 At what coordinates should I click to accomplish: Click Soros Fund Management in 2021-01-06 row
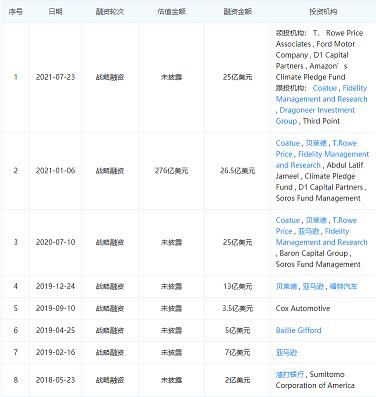click(318, 198)
